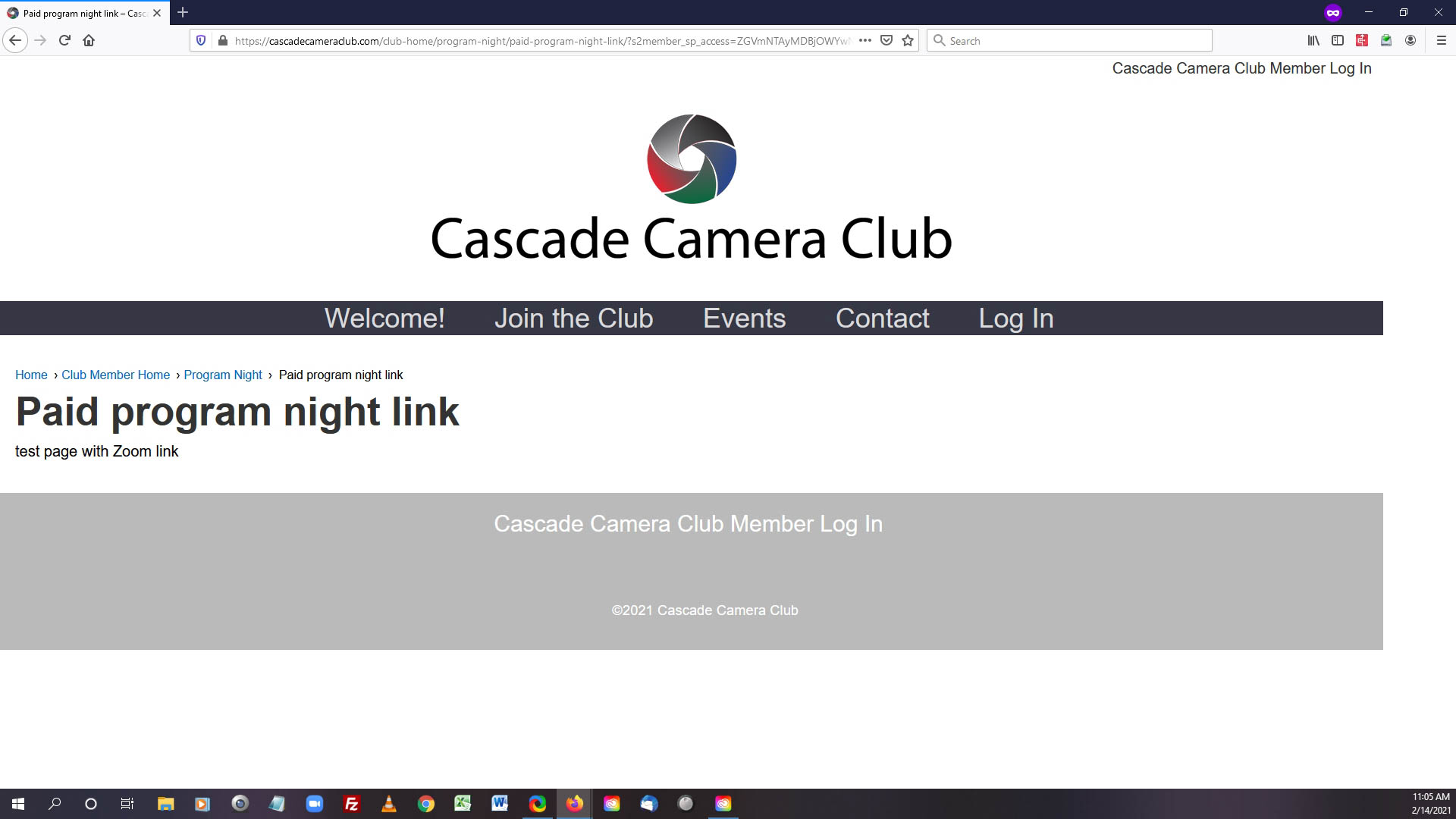Open Join the Club menu item
The image size is (1456, 819).
573,318
